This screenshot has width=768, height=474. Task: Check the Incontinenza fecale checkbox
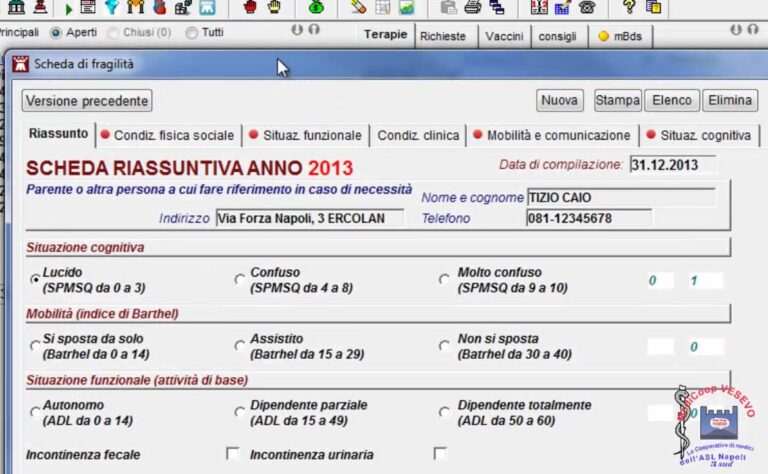(233, 453)
